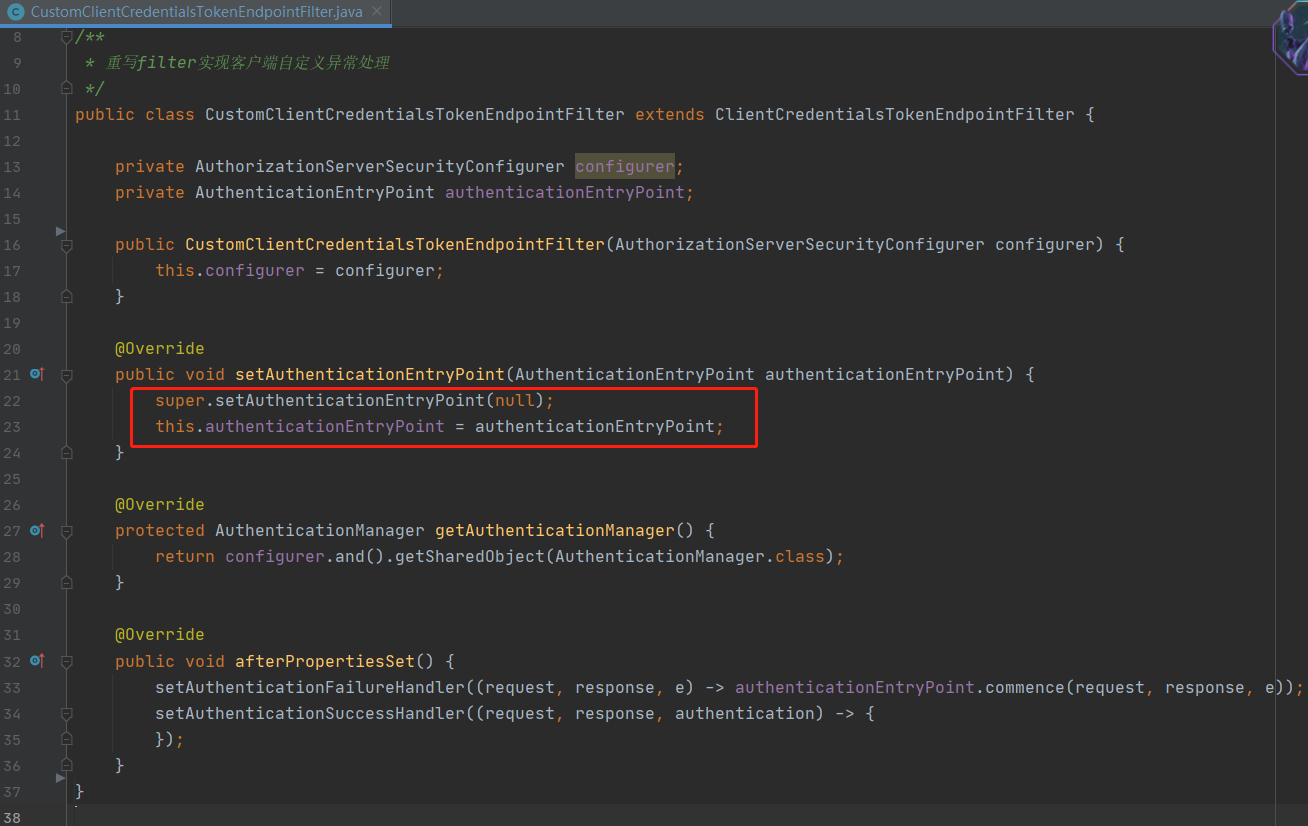Click 'commence' method call on line 33
Viewport: 1308px width, 826px height.
coord(1025,687)
